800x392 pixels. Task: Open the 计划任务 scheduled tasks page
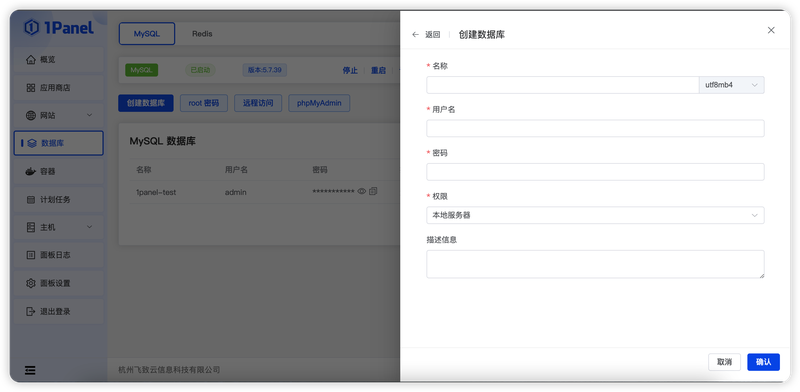point(59,200)
